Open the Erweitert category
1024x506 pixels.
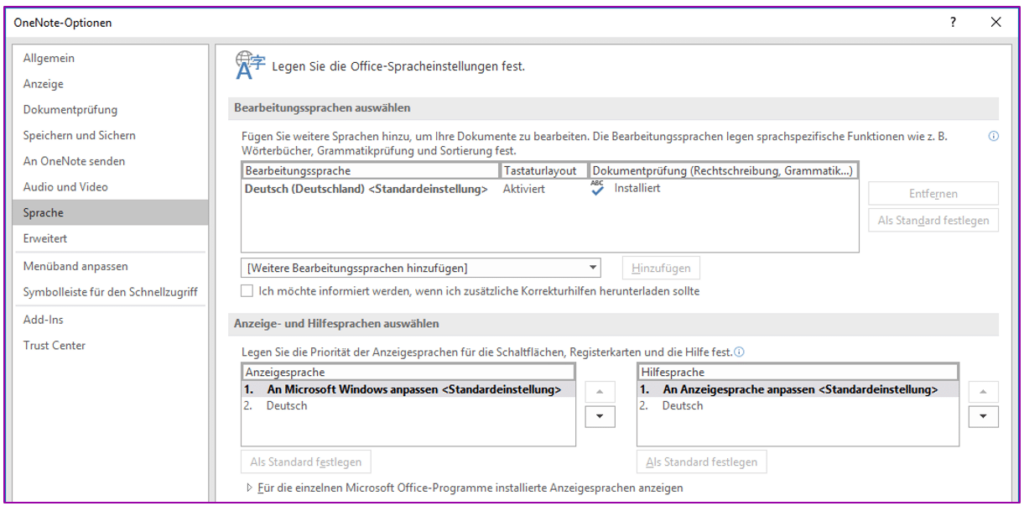pyautogui.click(x=111, y=238)
